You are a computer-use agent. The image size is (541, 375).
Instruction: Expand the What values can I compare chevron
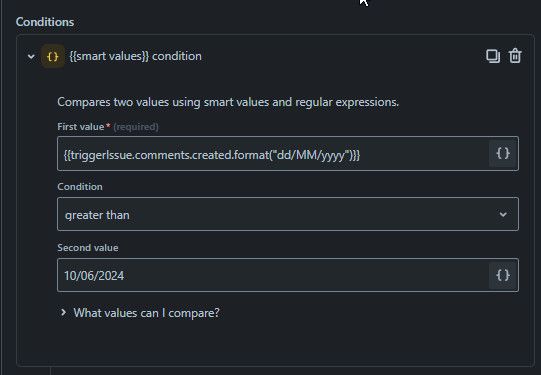tap(63, 313)
